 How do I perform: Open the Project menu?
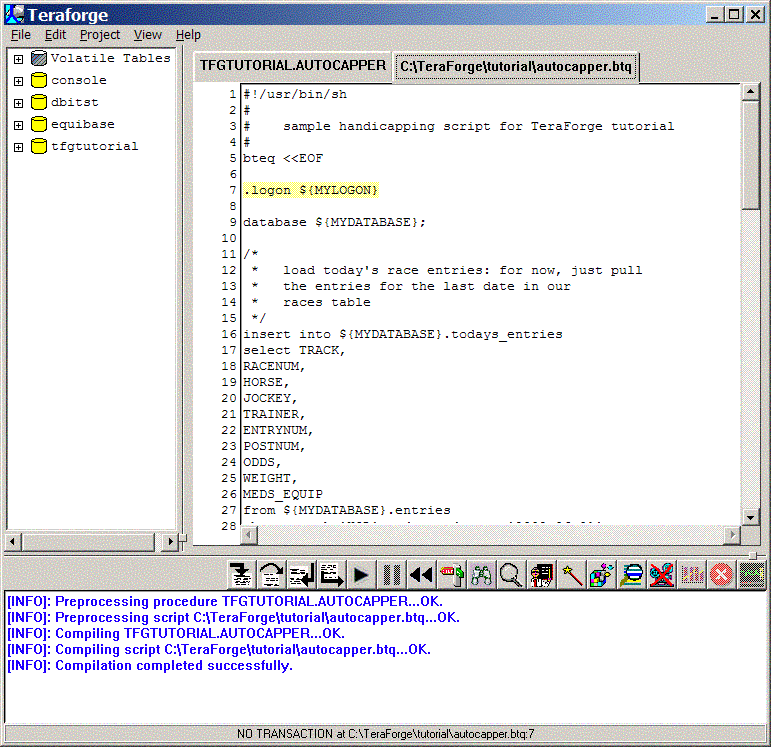coord(100,35)
